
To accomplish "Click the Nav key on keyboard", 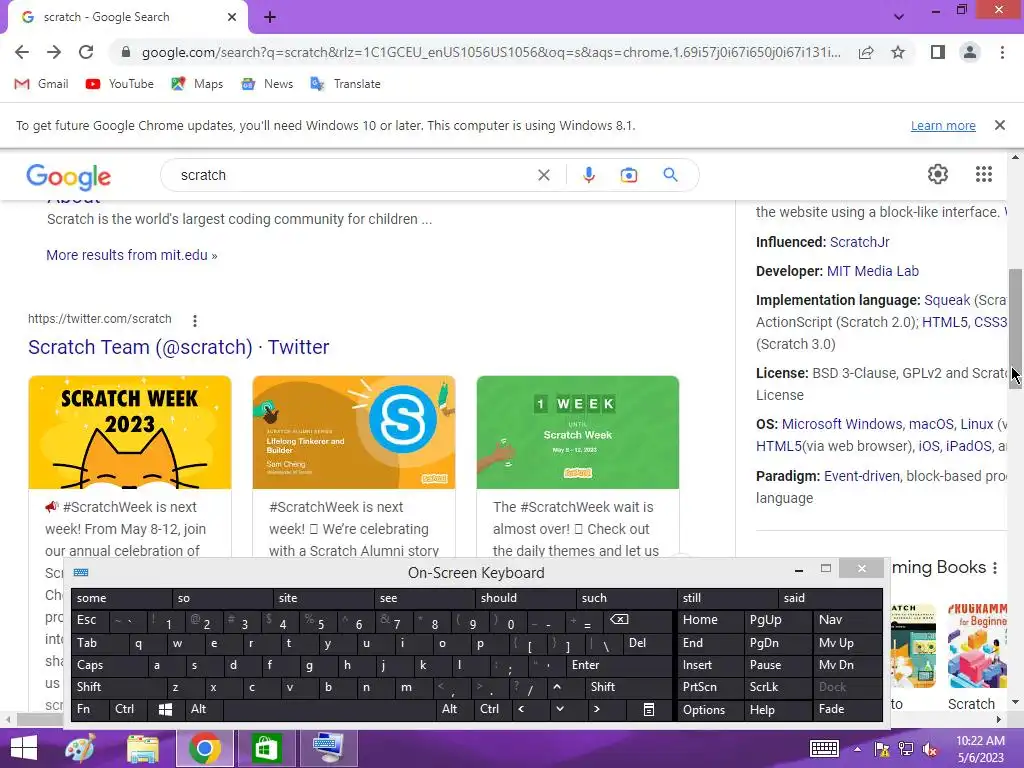I will pos(848,620).
